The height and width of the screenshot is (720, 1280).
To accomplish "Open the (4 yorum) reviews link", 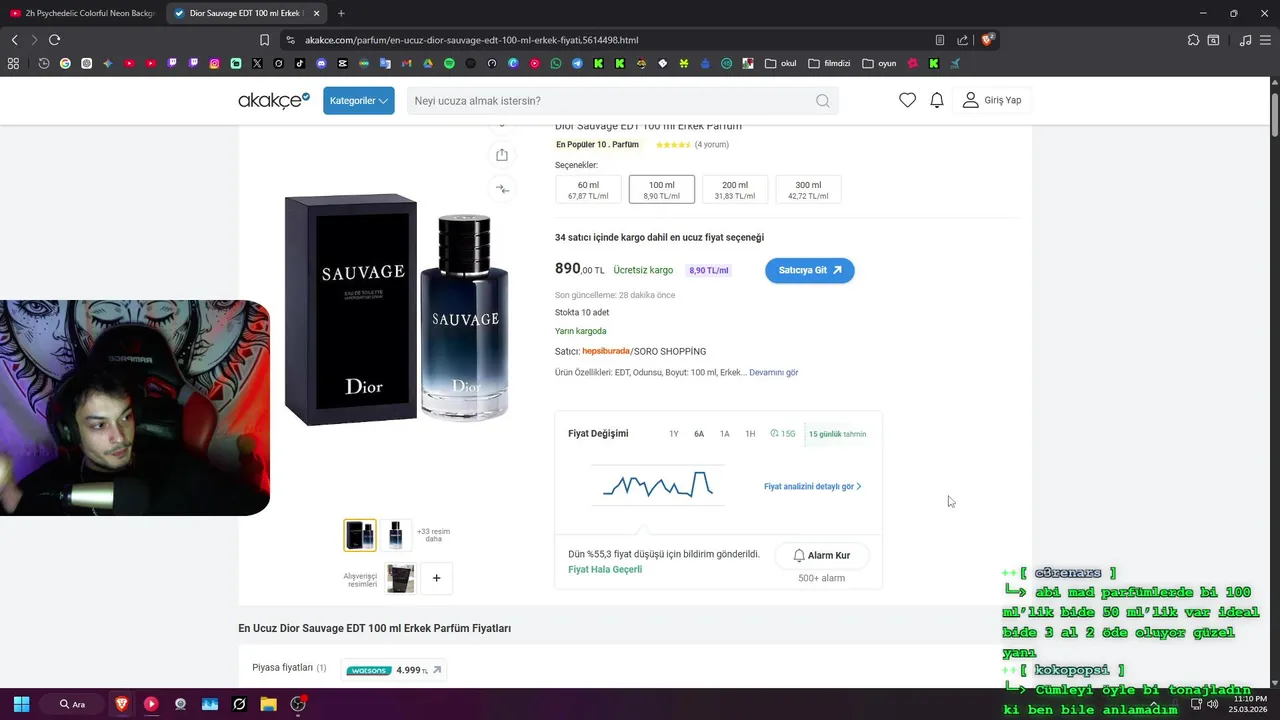I will (712, 145).
